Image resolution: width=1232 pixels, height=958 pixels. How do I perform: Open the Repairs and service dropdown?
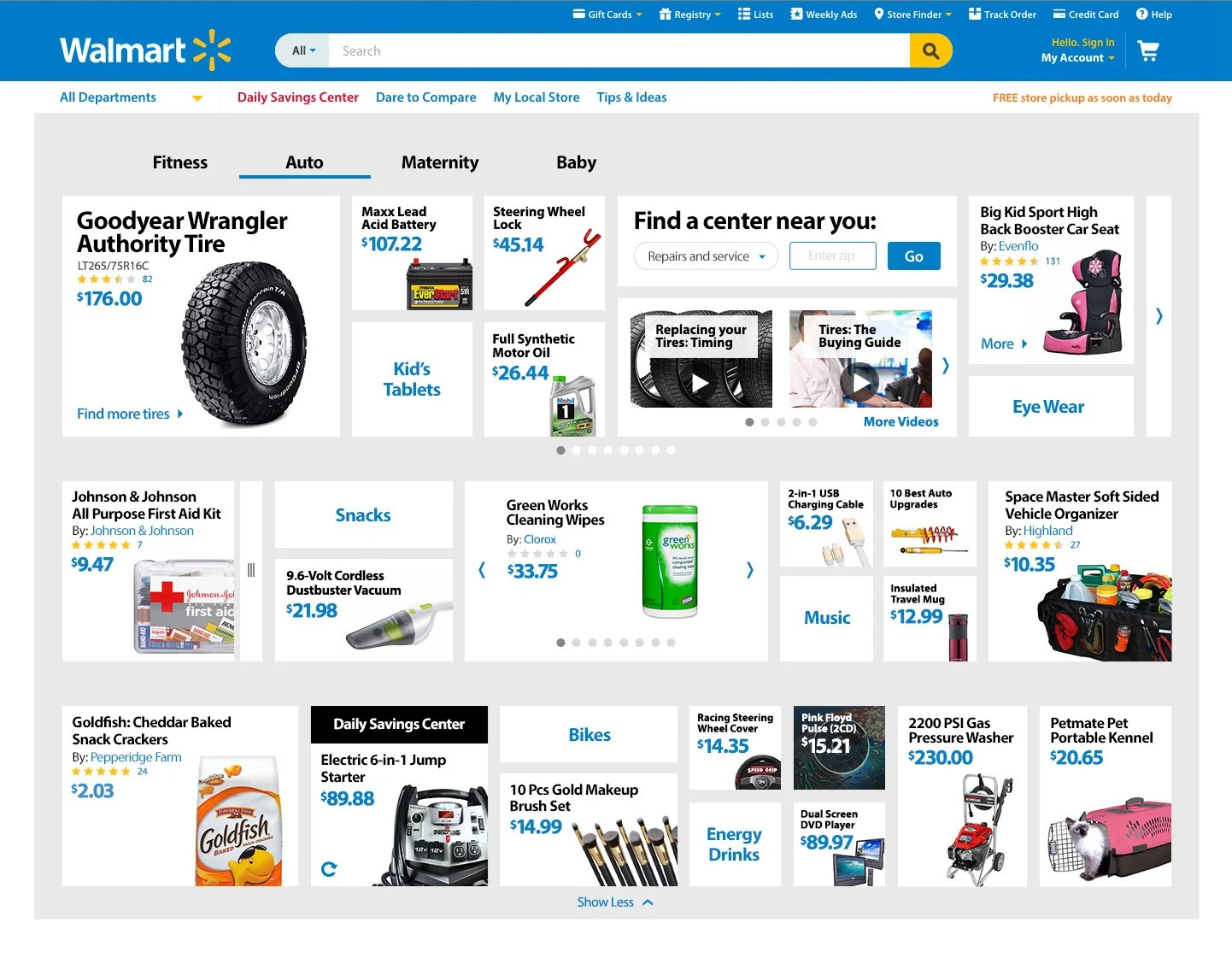[707, 256]
